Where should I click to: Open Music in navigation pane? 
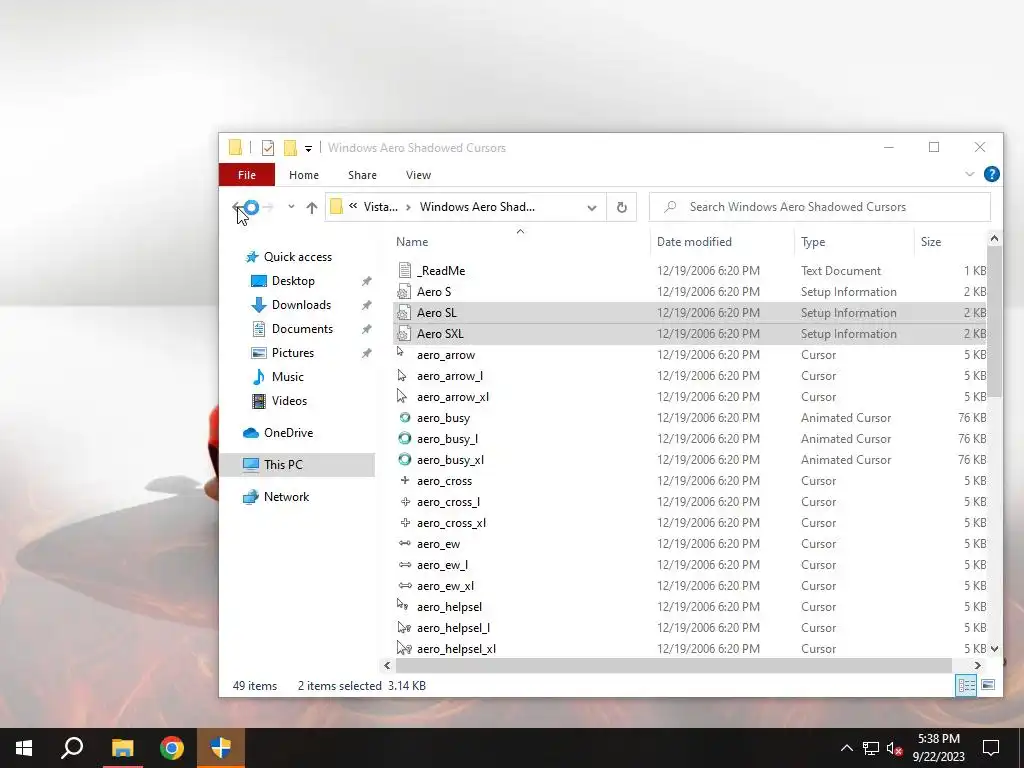tap(287, 377)
